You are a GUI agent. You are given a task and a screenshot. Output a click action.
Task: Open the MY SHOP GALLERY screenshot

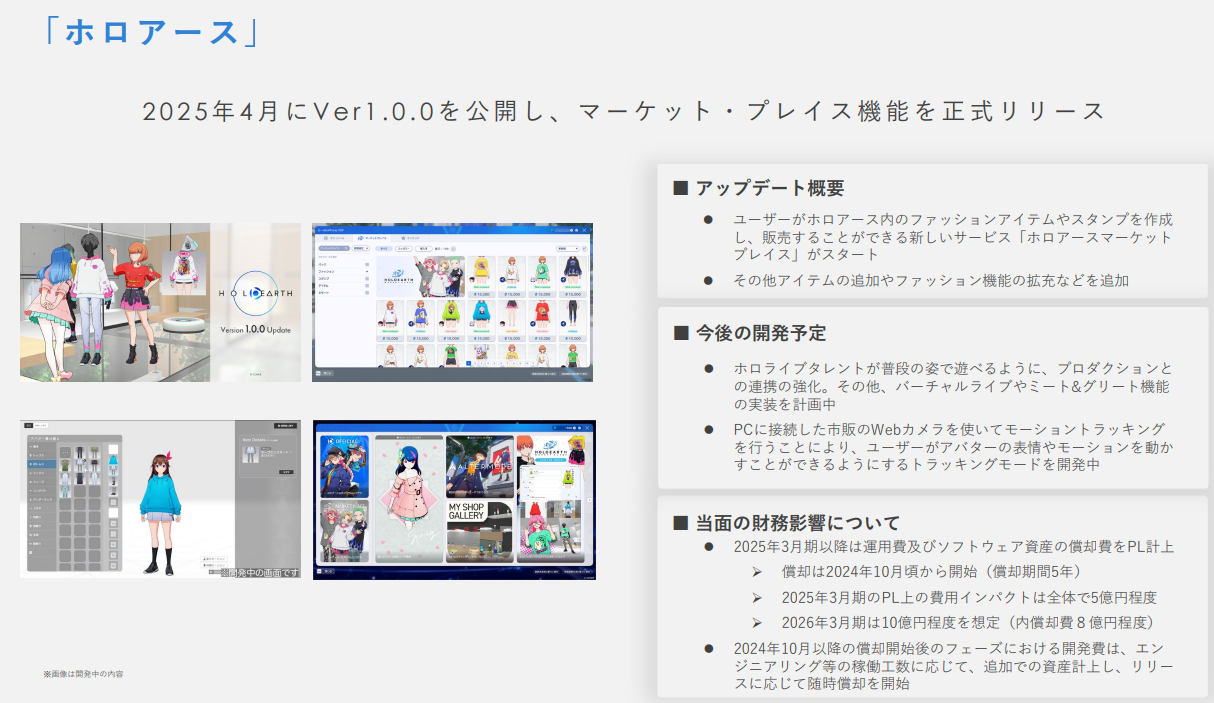click(x=454, y=500)
